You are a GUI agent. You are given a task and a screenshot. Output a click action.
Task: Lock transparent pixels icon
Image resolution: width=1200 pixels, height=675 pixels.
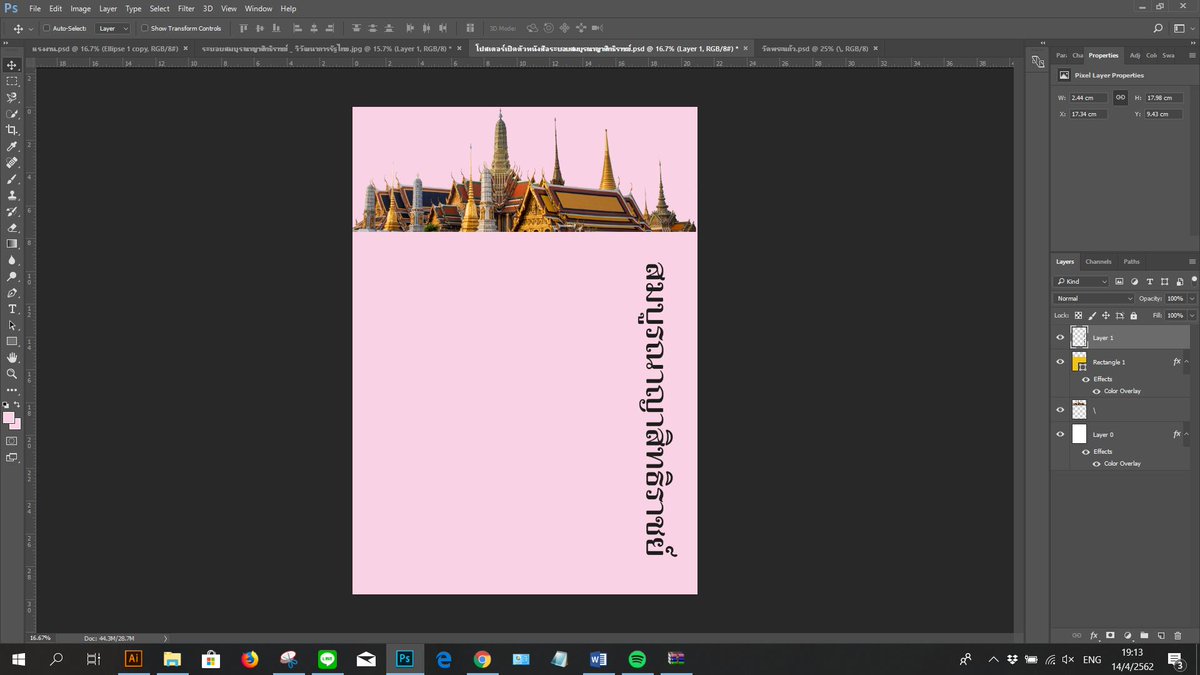point(1078,315)
